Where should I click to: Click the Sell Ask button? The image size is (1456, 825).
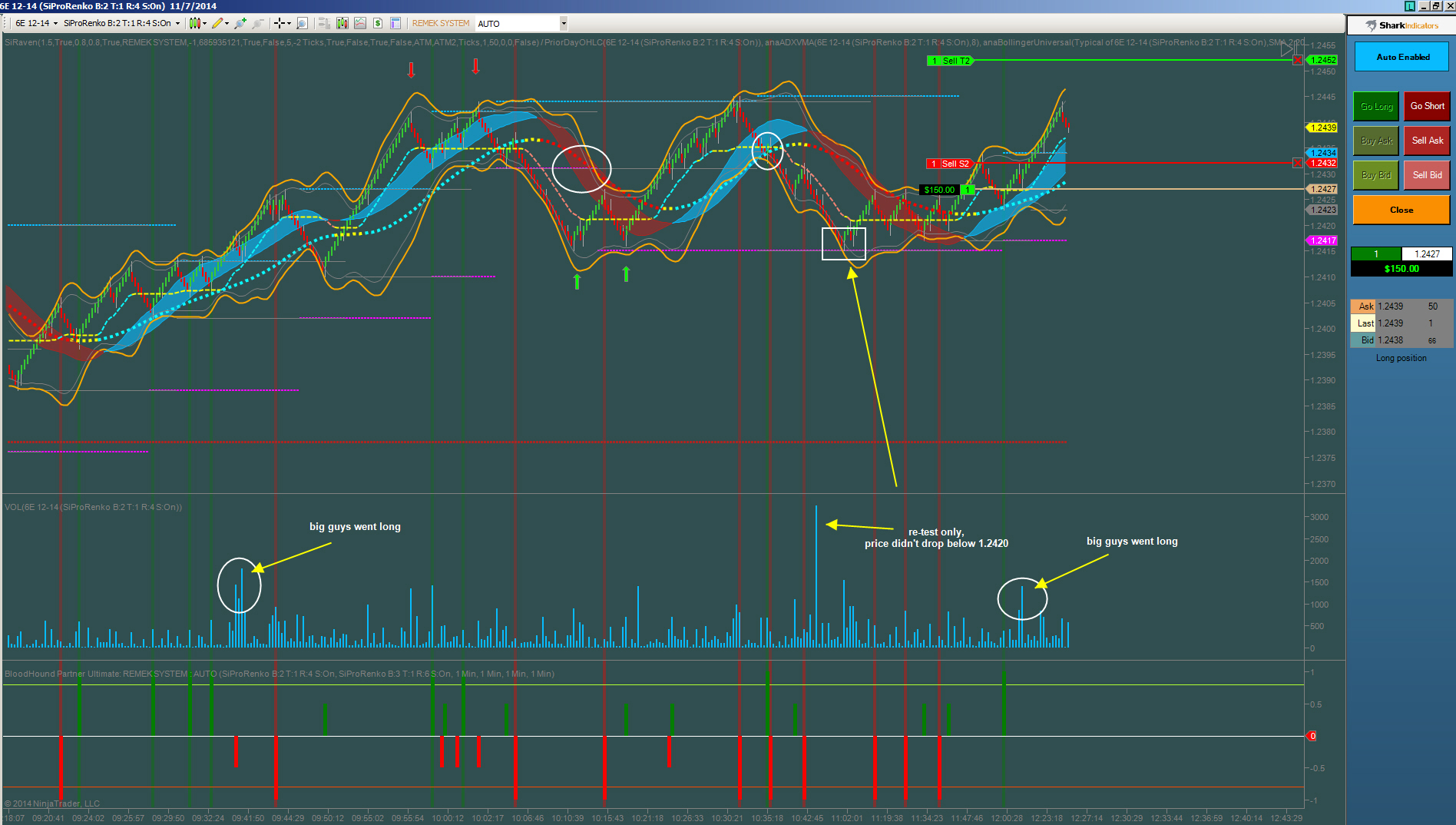click(1427, 141)
